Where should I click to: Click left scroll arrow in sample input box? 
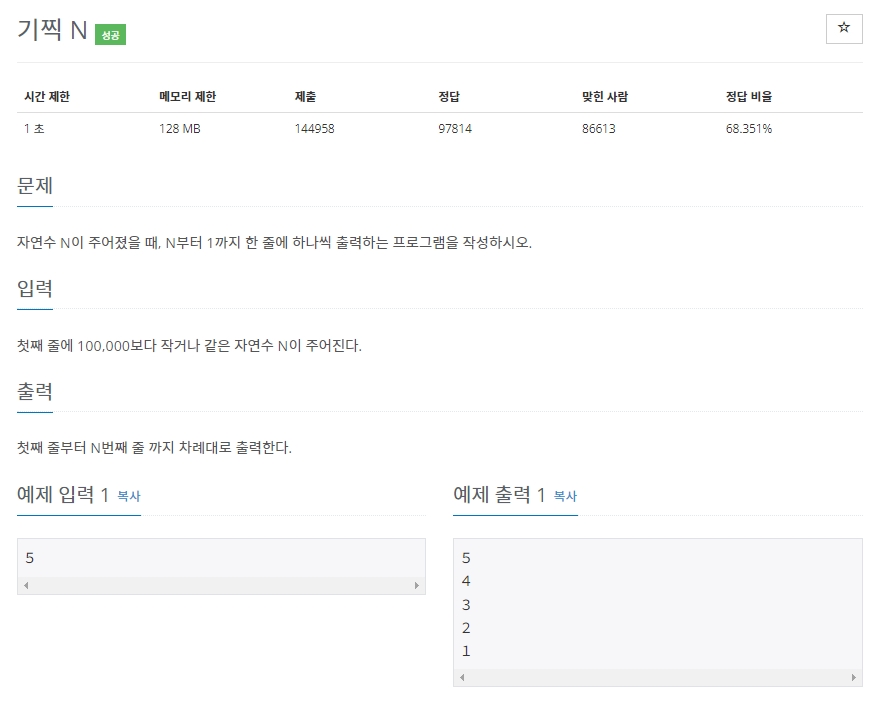tap(26, 585)
